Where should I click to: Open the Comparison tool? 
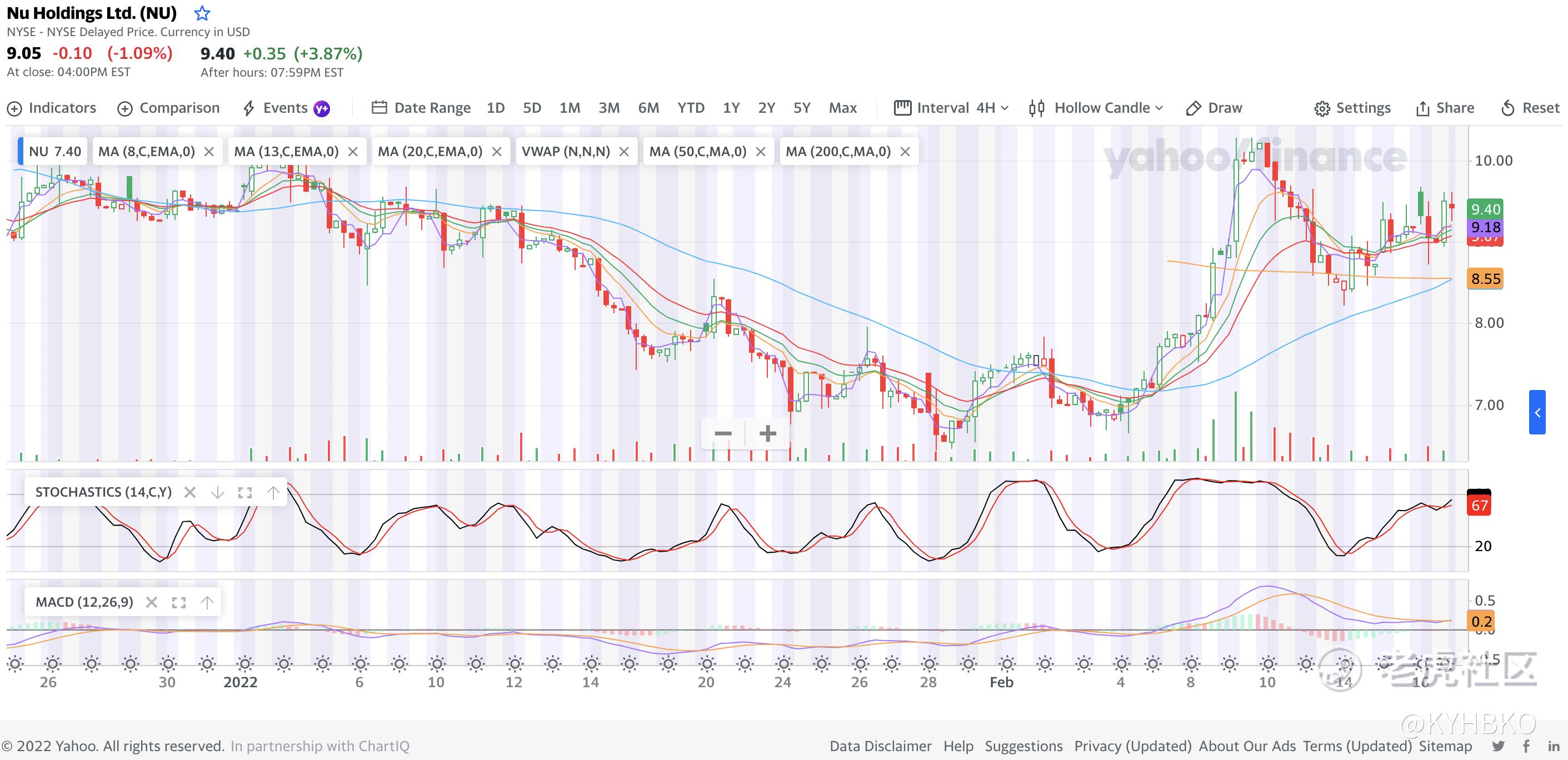coord(168,108)
